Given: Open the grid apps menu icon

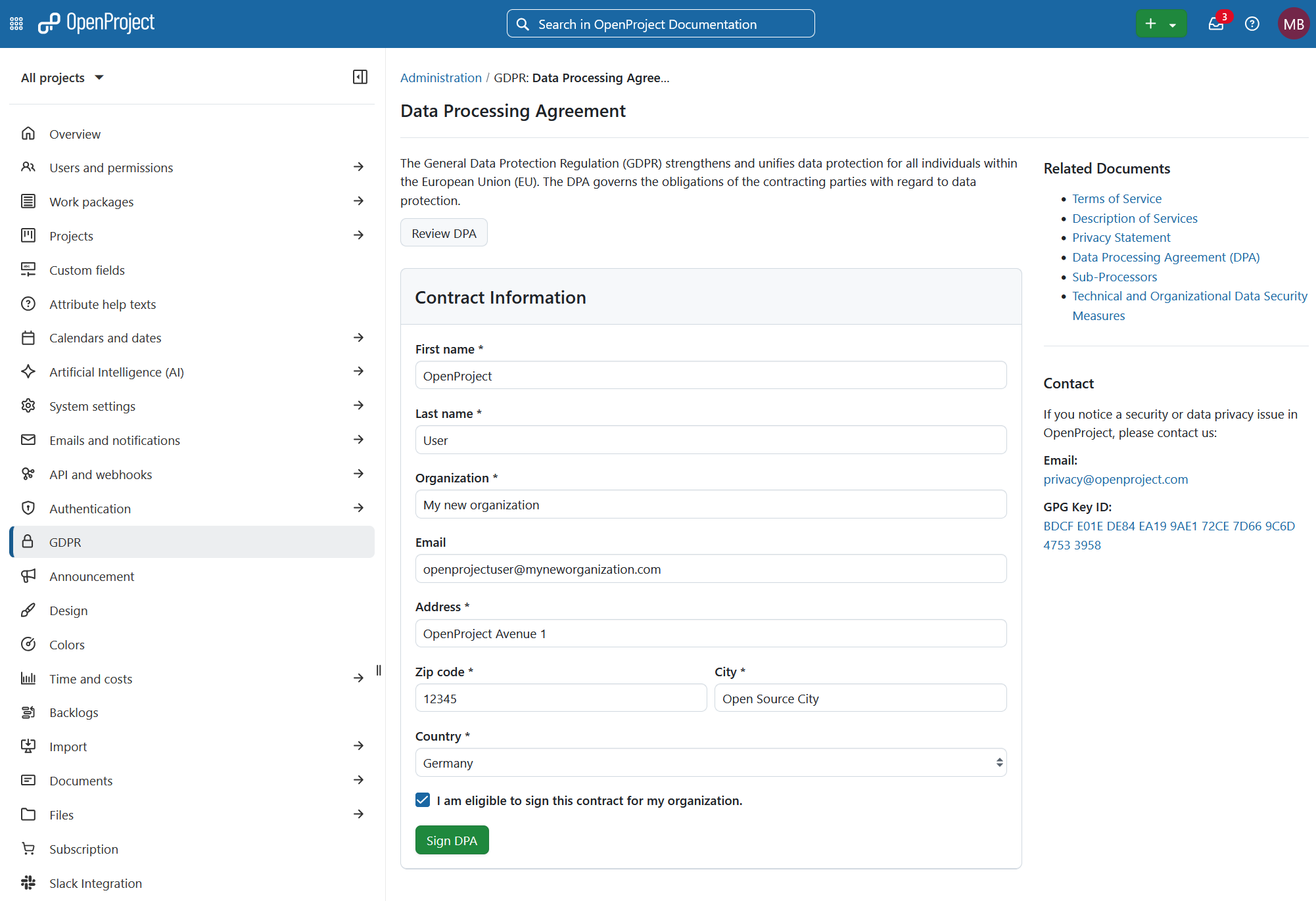Looking at the screenshot, I should [x=16, y=23].
